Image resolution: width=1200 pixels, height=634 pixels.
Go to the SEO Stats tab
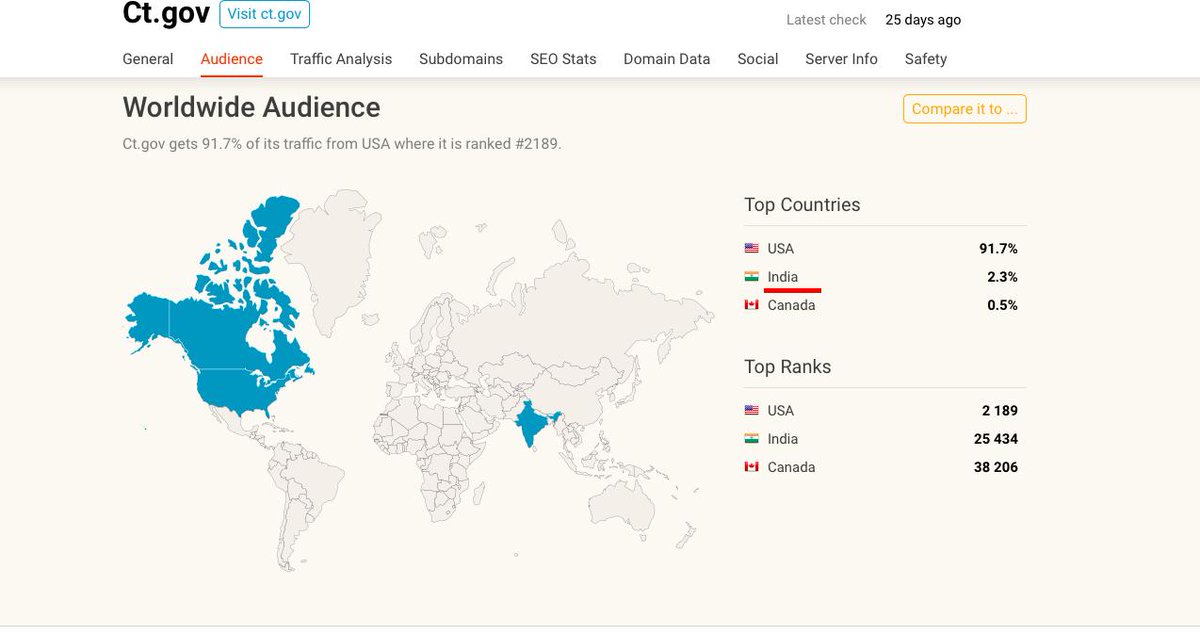click(563, 59)
